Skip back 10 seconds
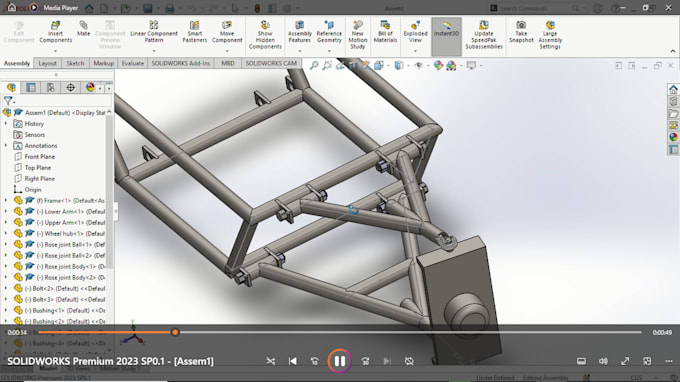Viewport: 680px width, 382px height. tap(314, 361)
